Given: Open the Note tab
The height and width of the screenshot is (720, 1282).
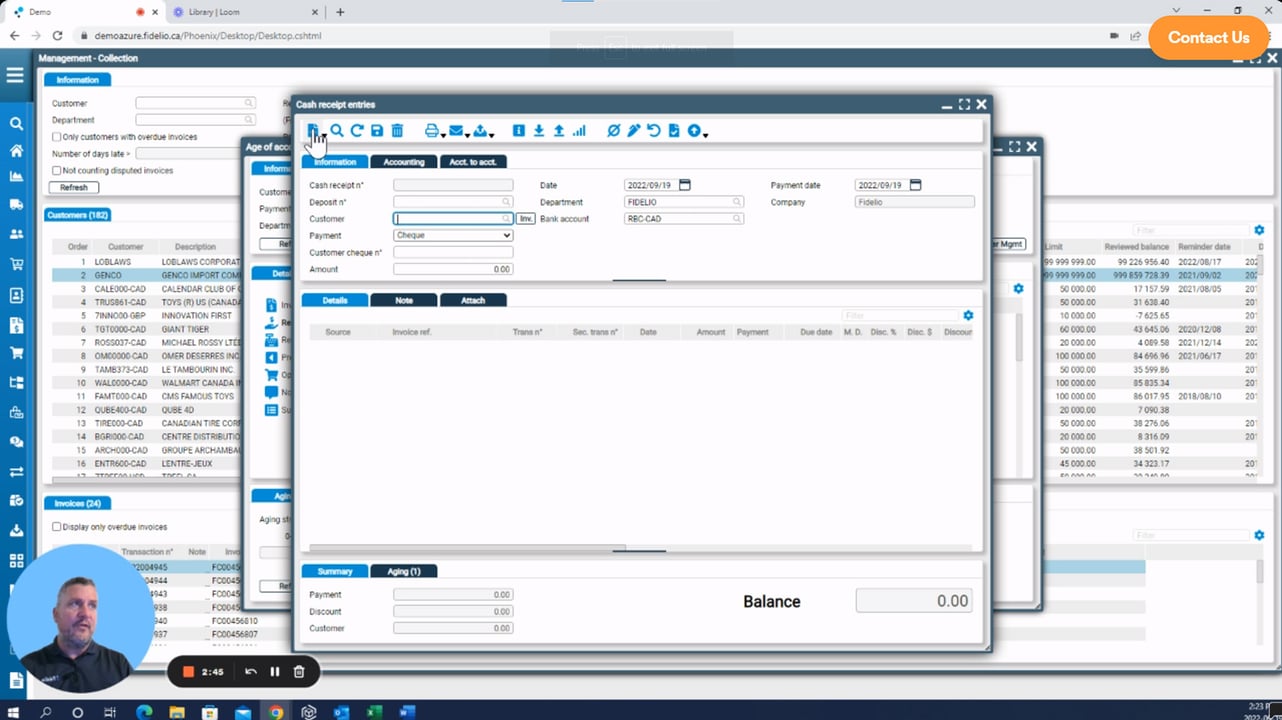Looking at the screenshot, I should 404,300.
